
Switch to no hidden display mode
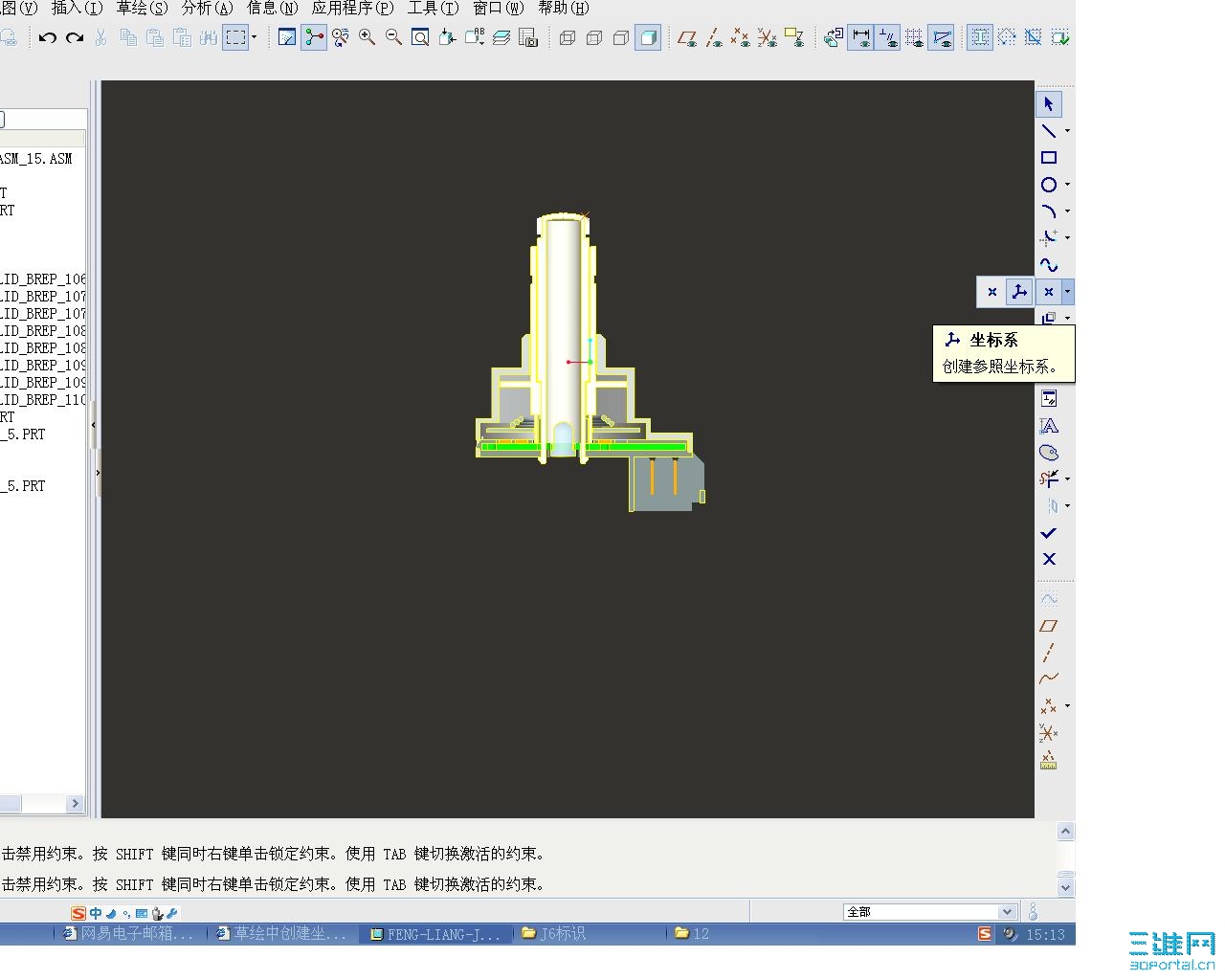(621, 37)
